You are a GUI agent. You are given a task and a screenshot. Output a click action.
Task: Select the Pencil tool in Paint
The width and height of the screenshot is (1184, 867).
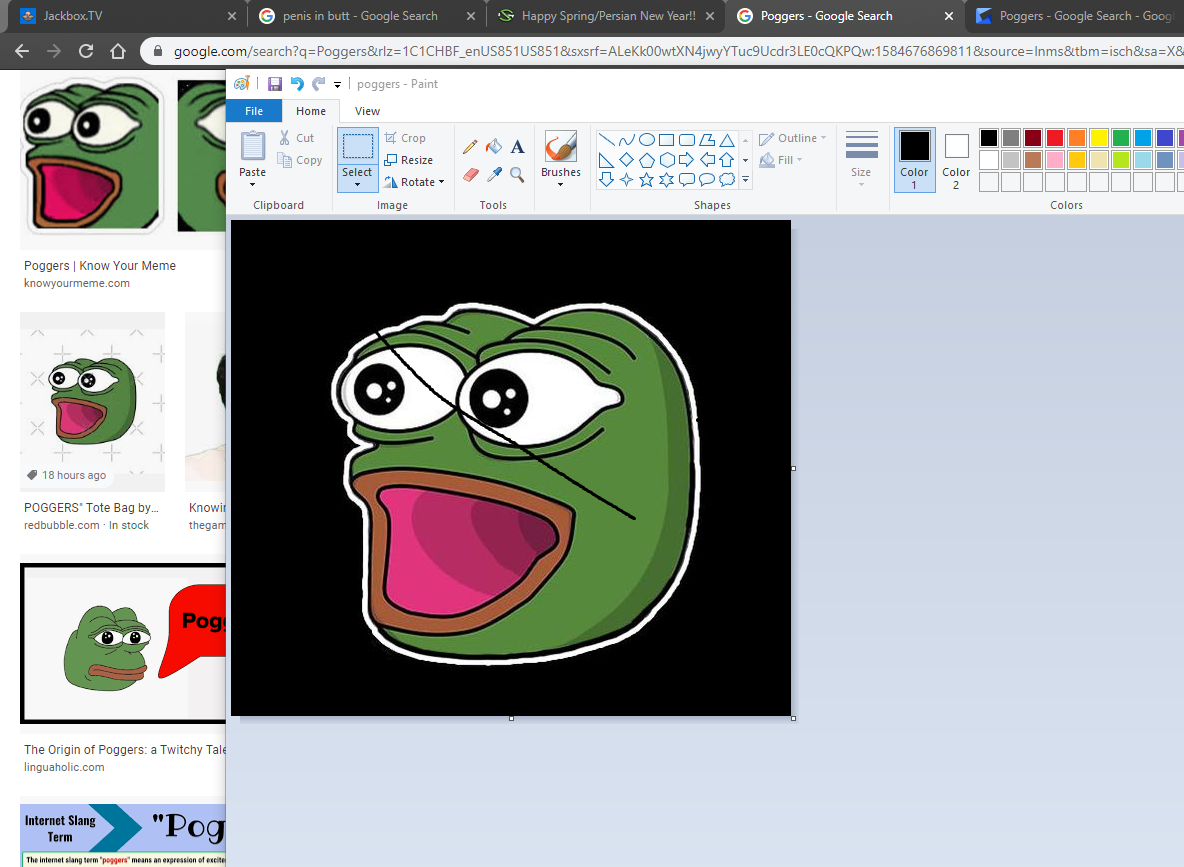click(x=470, y=147)
